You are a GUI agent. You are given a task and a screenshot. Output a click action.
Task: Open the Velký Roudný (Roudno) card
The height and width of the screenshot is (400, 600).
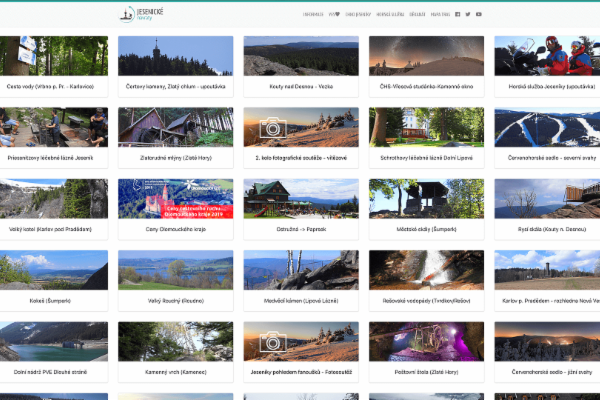[x=176, y=281]
